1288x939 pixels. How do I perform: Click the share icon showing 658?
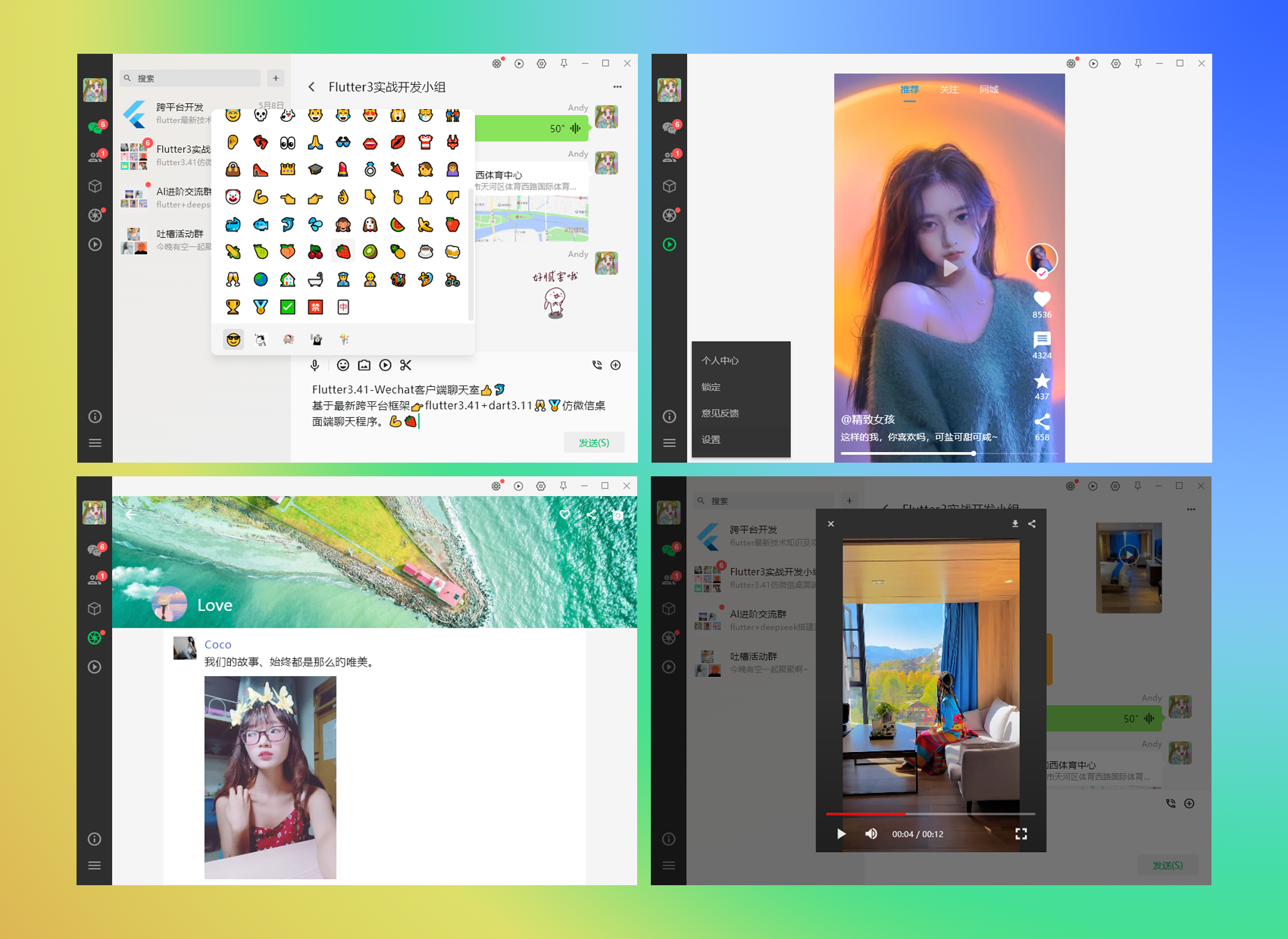pyautogui.click(x=1042, y=422)
